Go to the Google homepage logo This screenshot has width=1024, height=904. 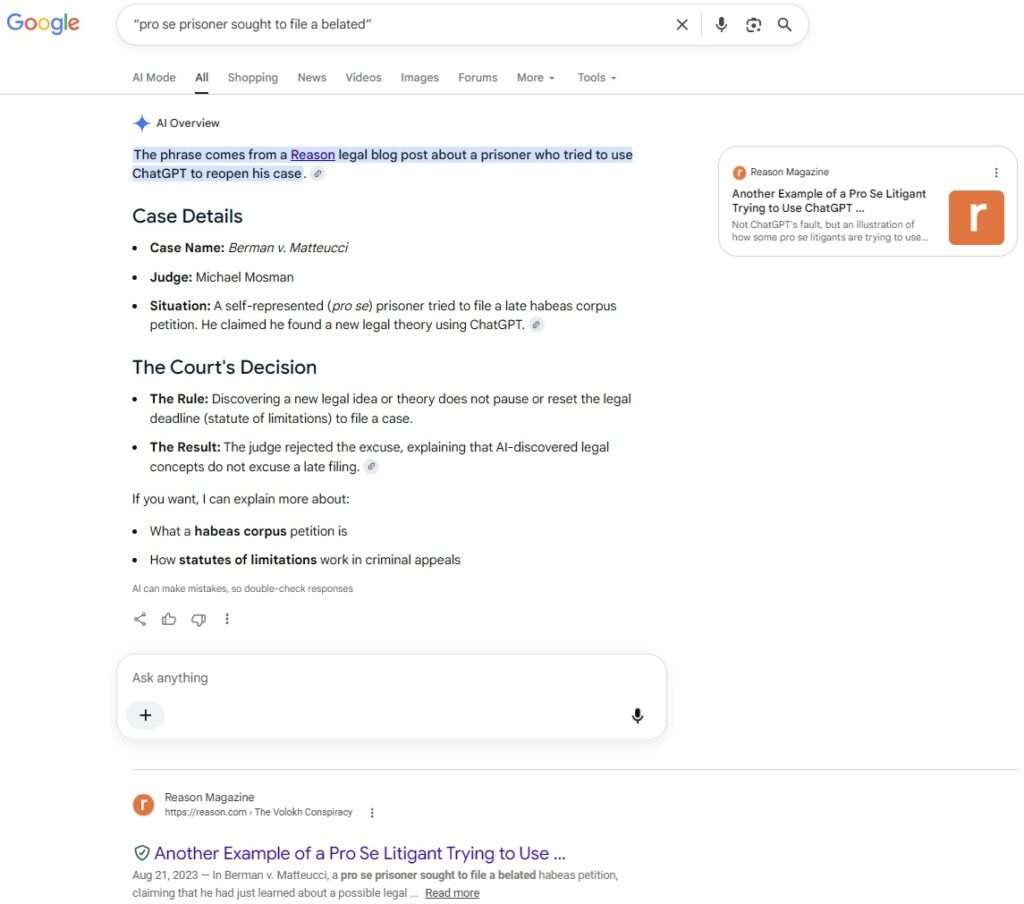pyautogui.click(x=43, y=24)
